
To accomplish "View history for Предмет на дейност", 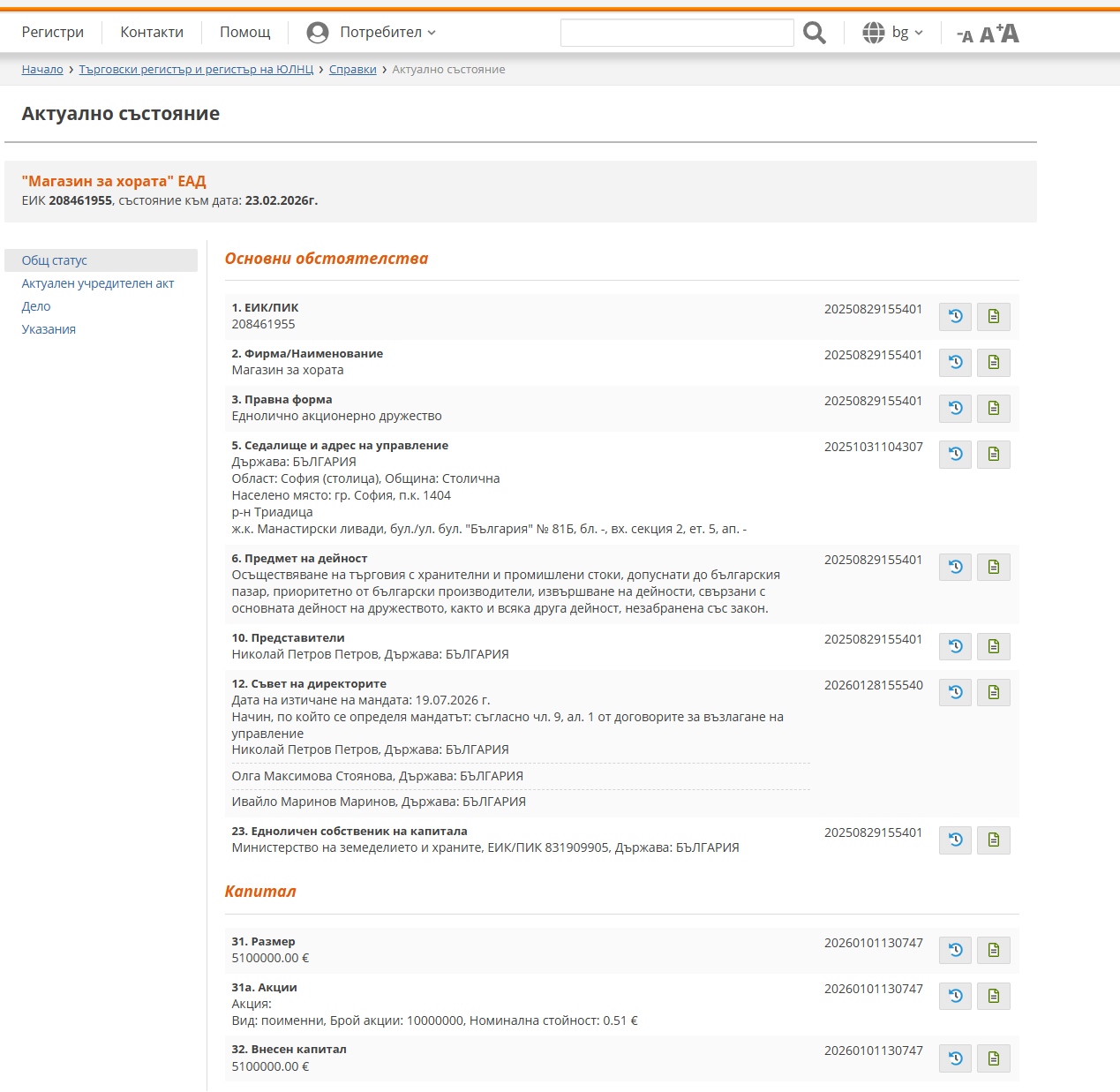I will pyautogui.click(x=955, y=568).
